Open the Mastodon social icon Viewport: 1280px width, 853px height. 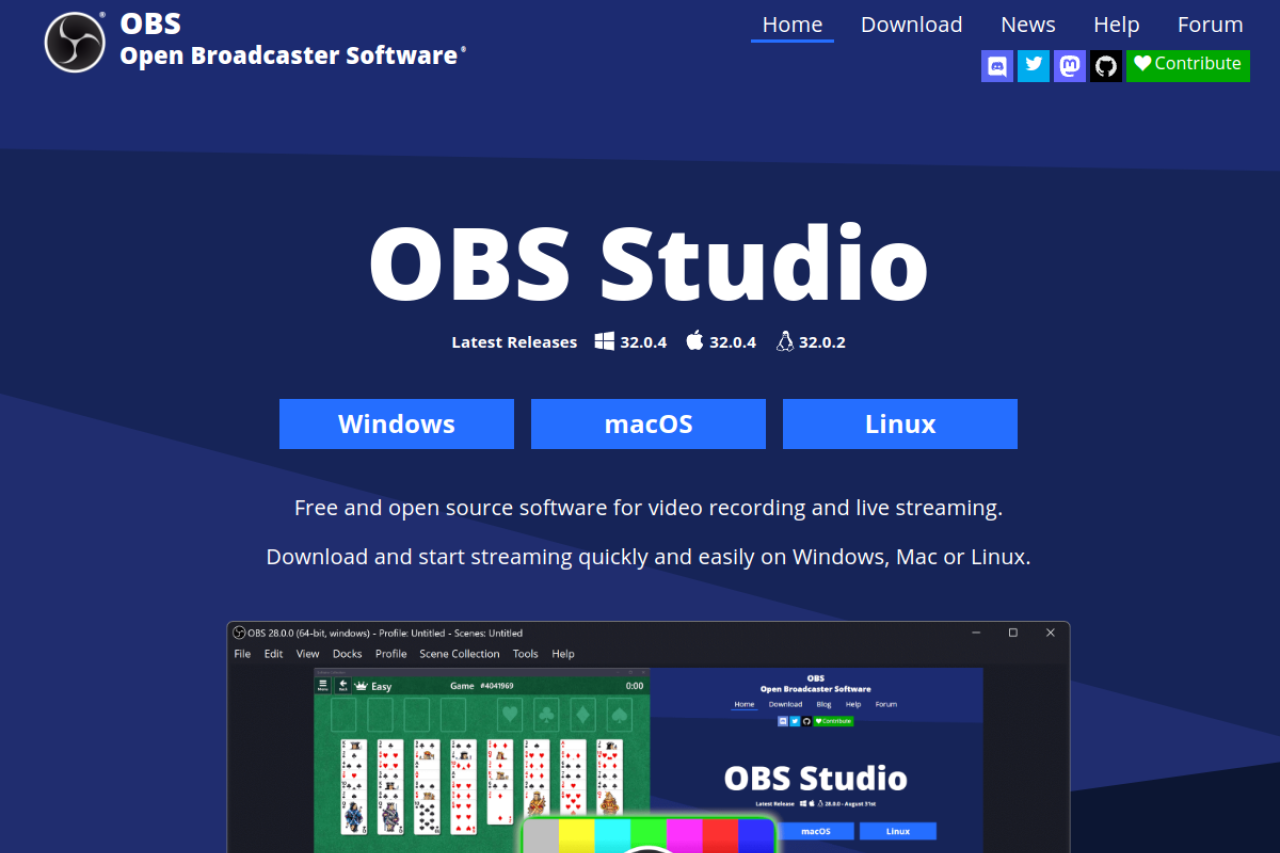coord(1069,66)
